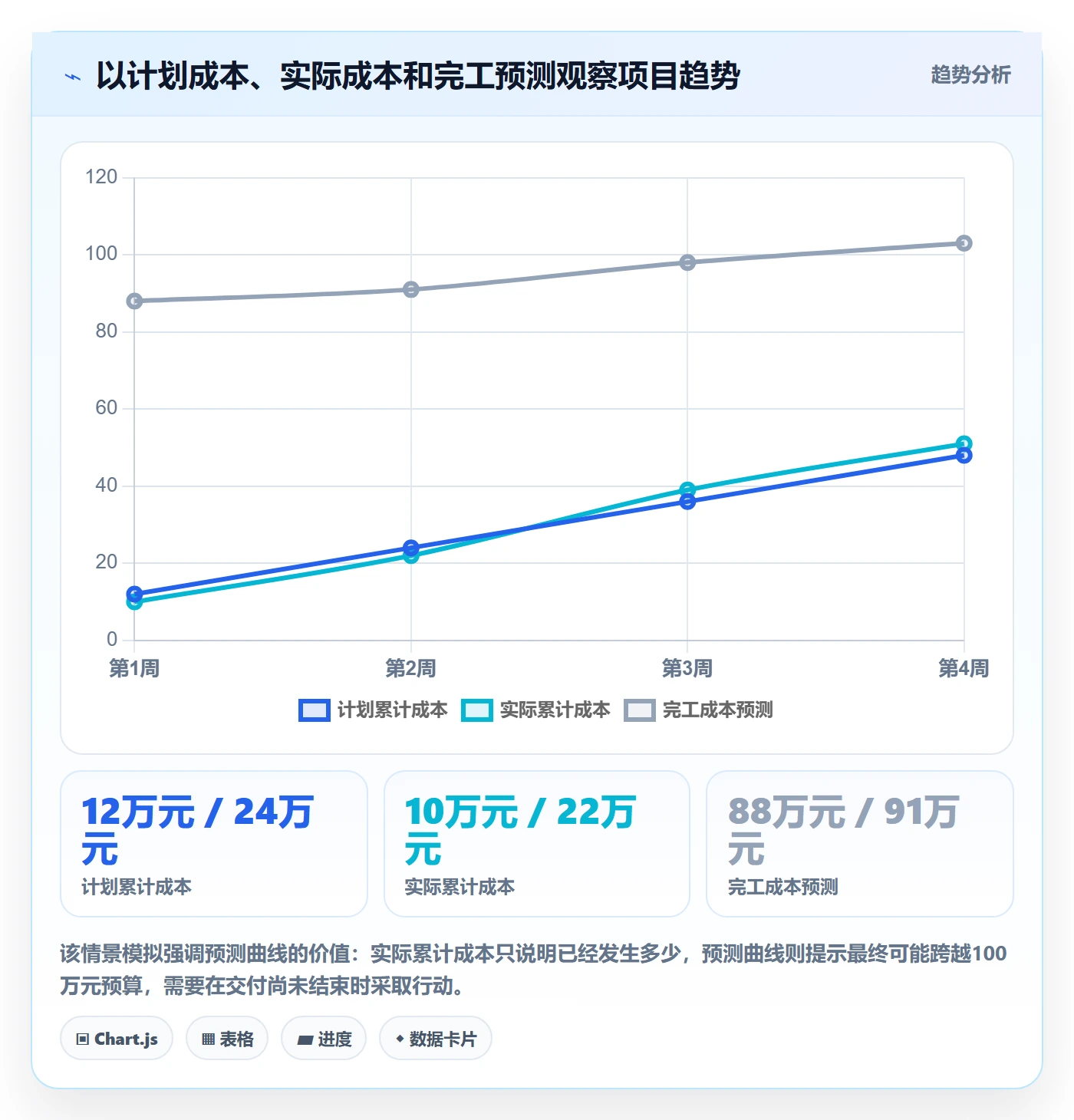Click the 该情景模拟 description paragraph
Image resolution: width=1074 pixels, height=1120 pixels.
[x=534, y=970]
